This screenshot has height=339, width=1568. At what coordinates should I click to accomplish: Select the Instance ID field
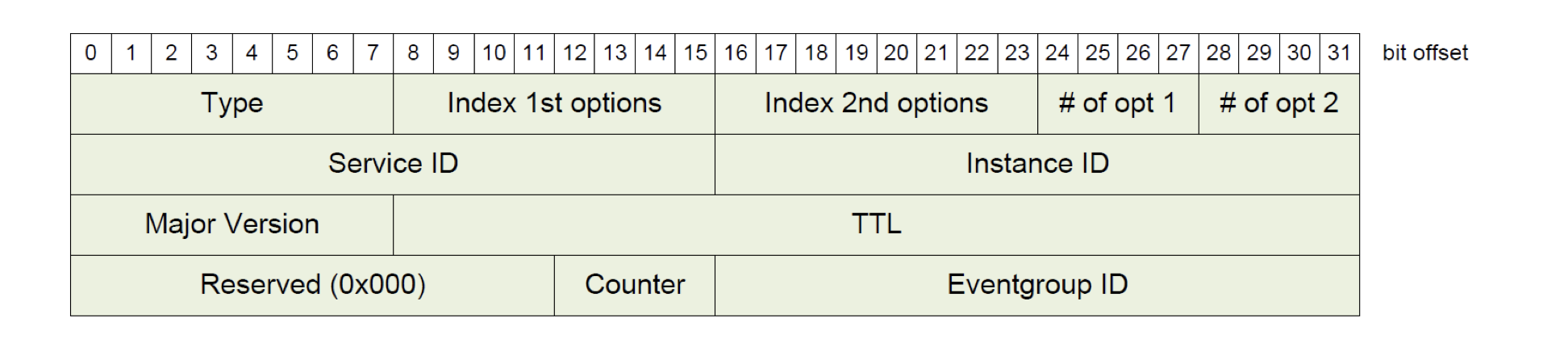pos(1037,164)
